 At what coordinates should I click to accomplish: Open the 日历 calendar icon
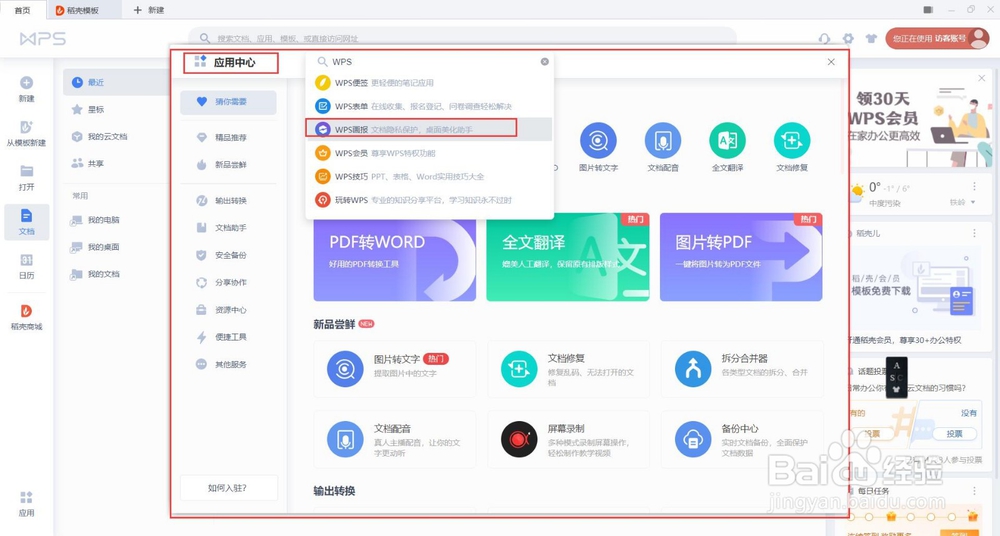[26, 260]
